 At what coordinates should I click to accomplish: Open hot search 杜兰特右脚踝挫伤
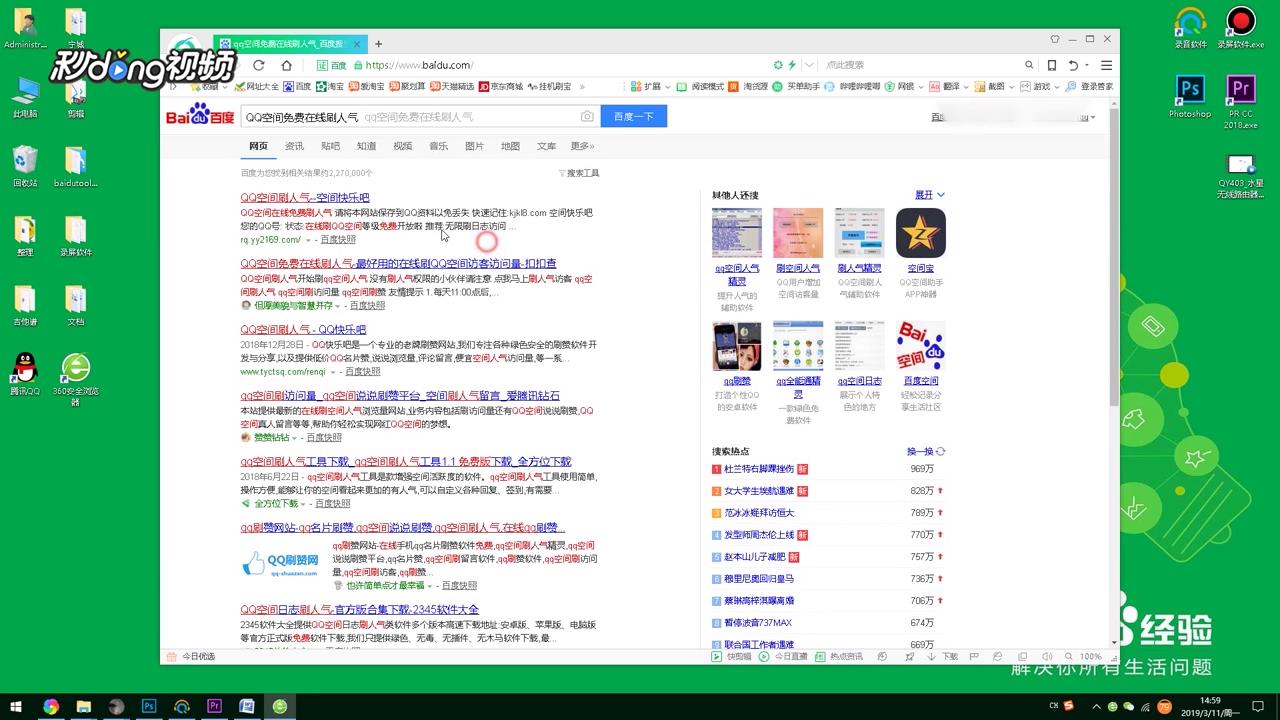[759, 469]
